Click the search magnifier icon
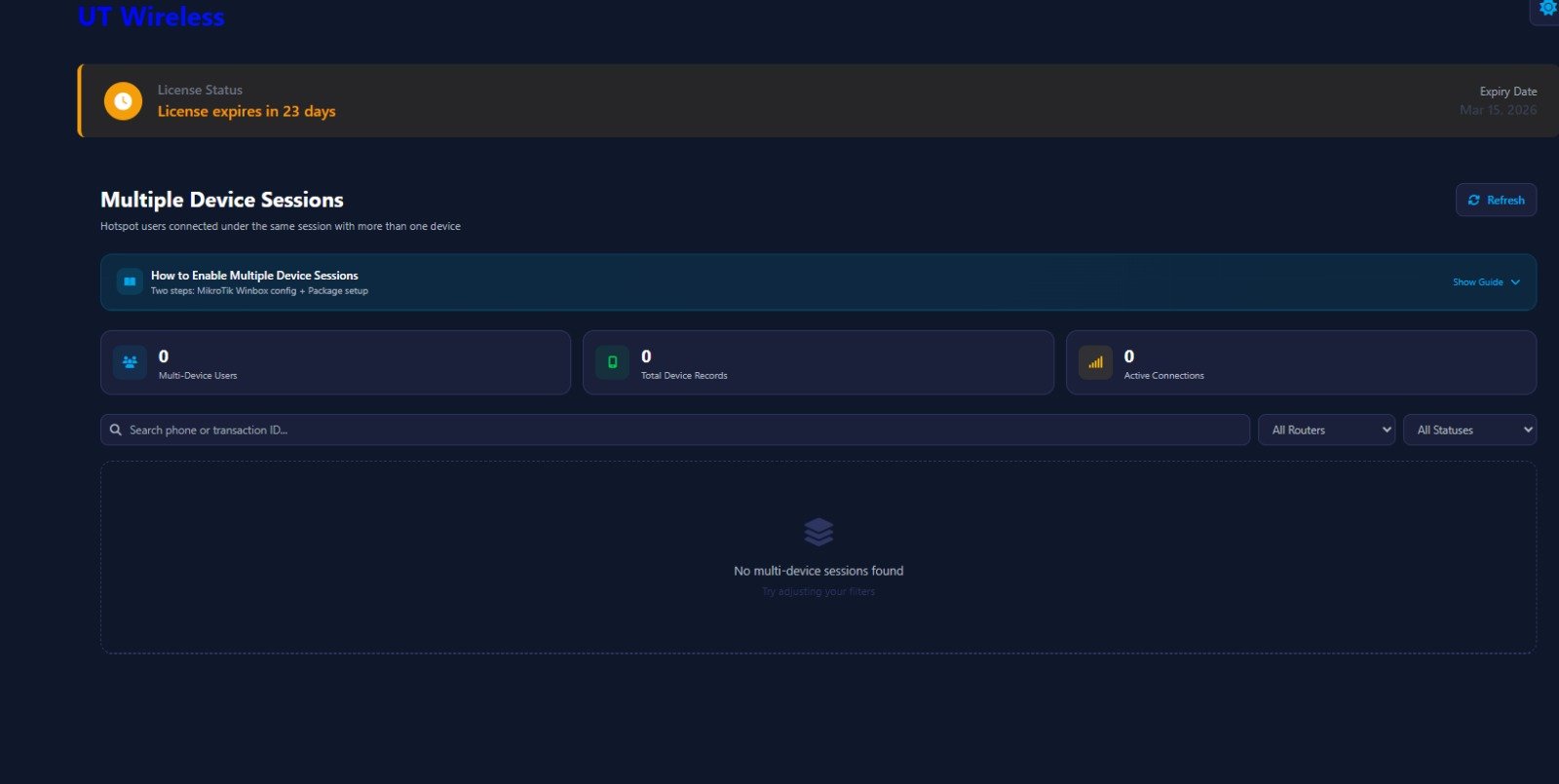 click(116, 429)
